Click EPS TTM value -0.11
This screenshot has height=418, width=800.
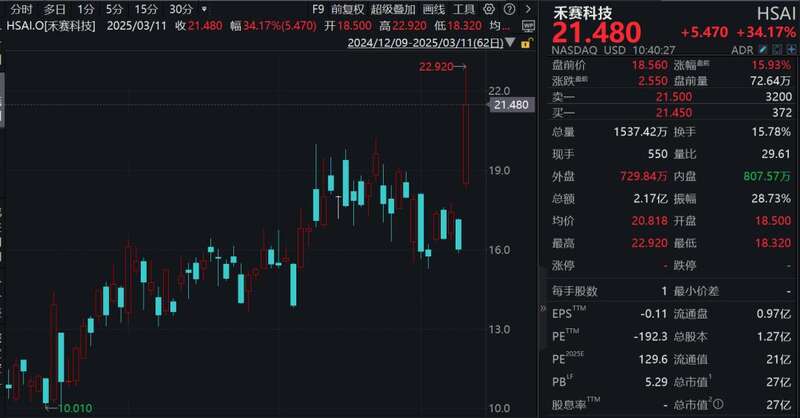654,314
